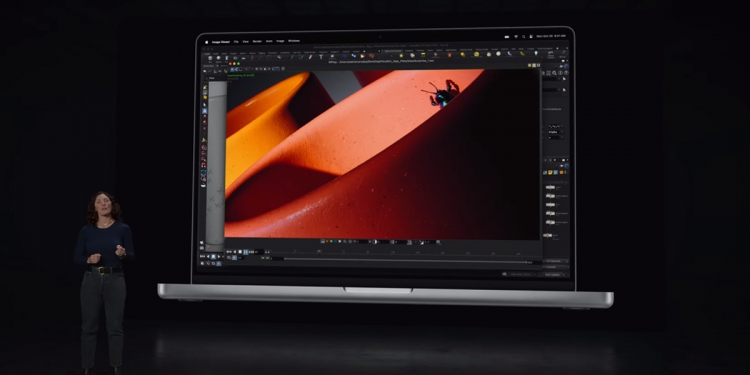Jump to last frame in MPlay

(x=251, y=252)
